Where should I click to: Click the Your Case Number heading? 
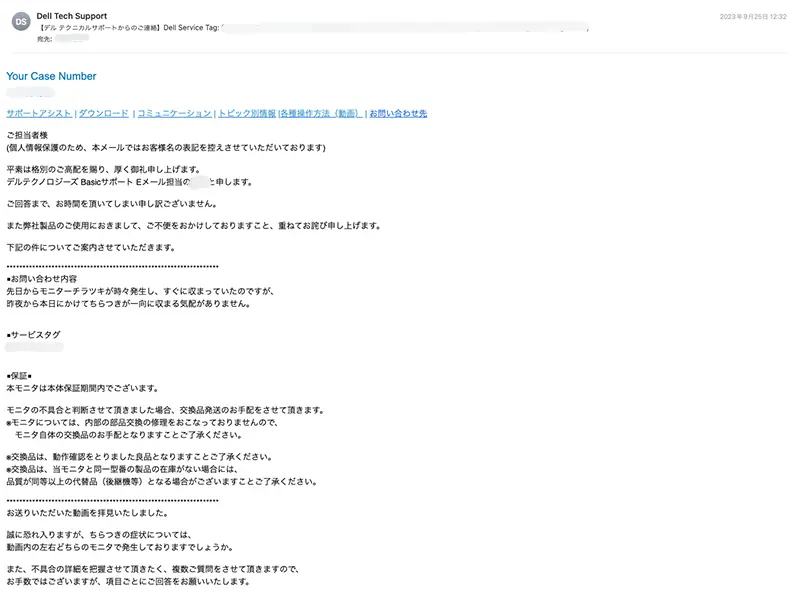tap(51, 76)
